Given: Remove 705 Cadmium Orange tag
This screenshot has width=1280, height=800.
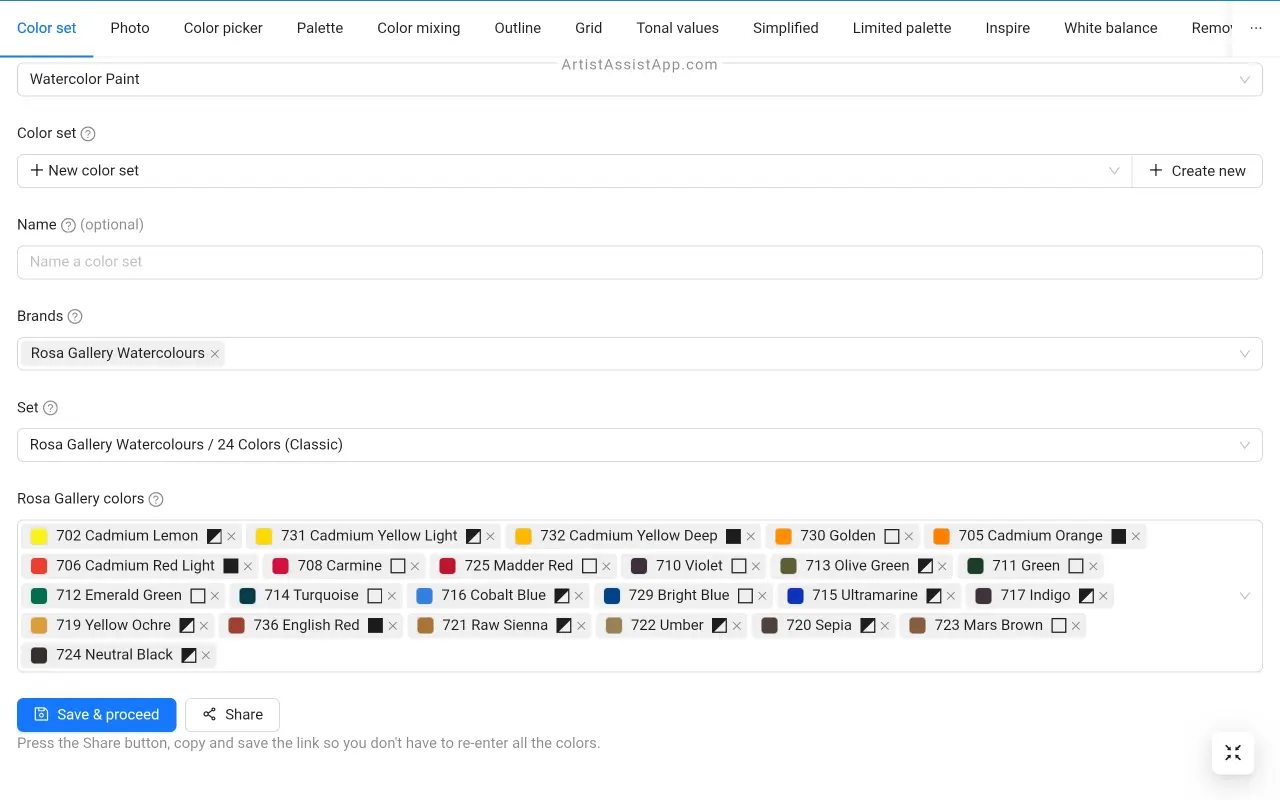Looking at the screenshot, I should [x=1135, y=536].
